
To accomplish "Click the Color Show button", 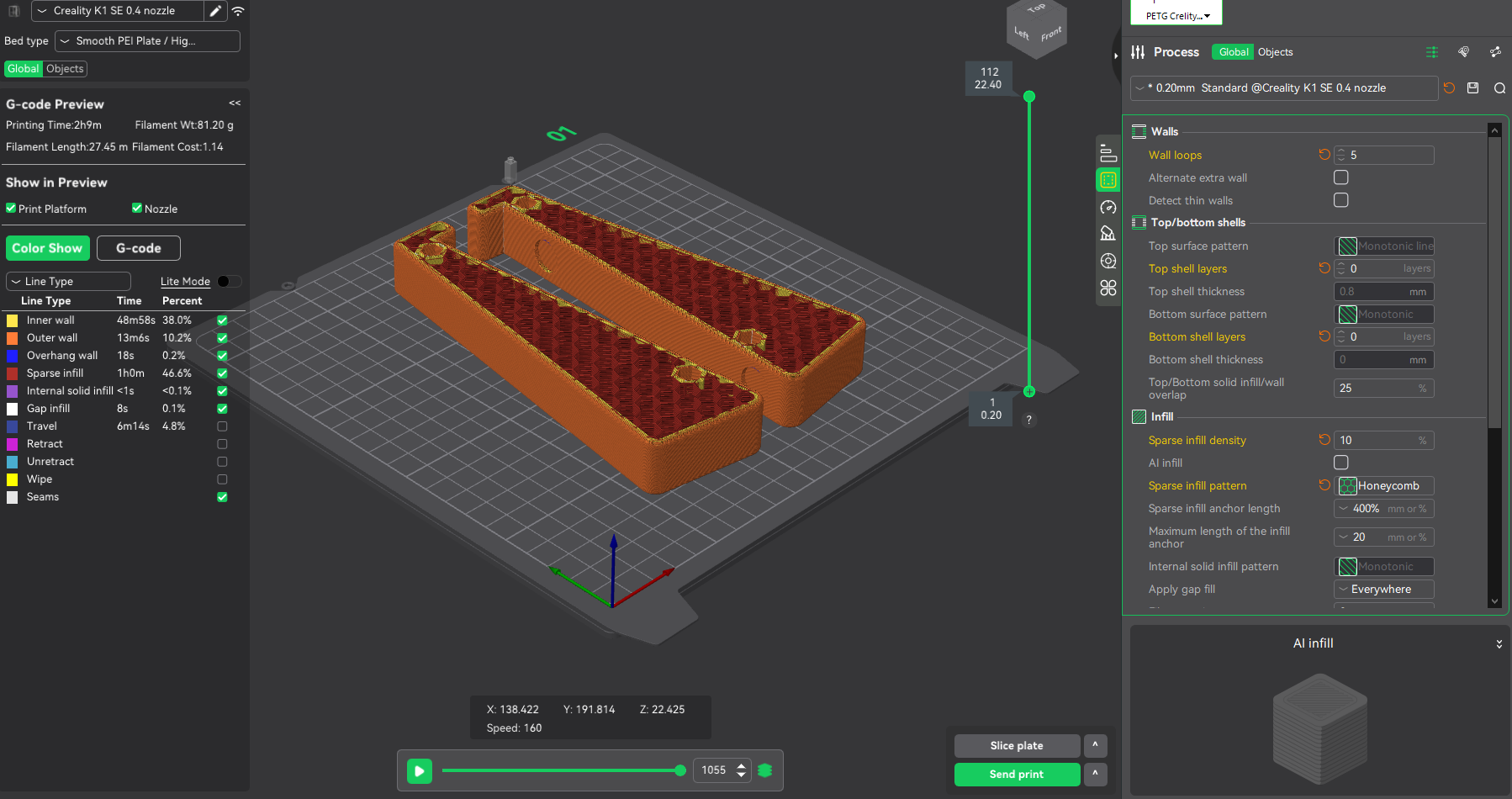I will coord(47,248).
